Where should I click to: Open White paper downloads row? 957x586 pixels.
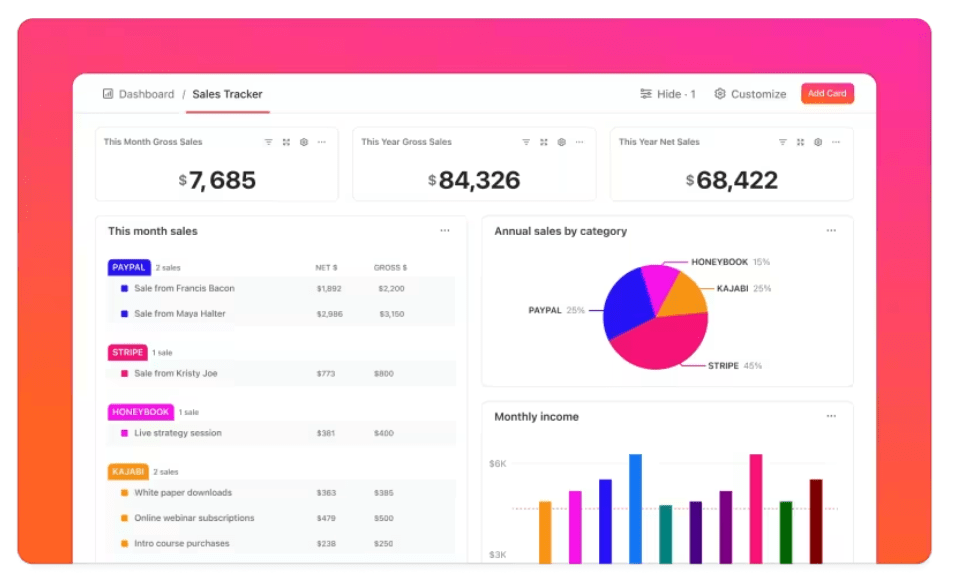coord(281,493)
